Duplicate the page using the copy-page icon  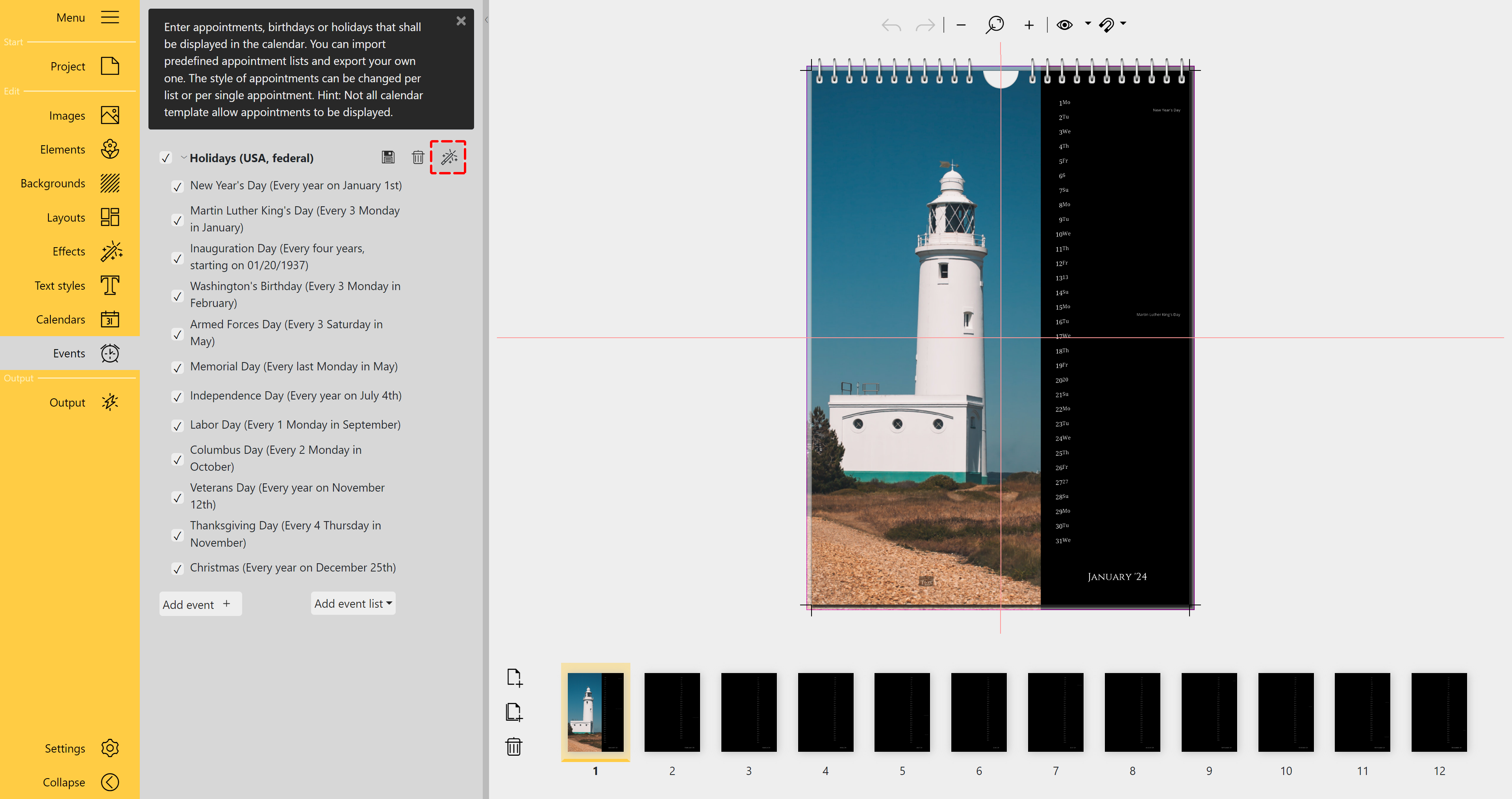514,712
